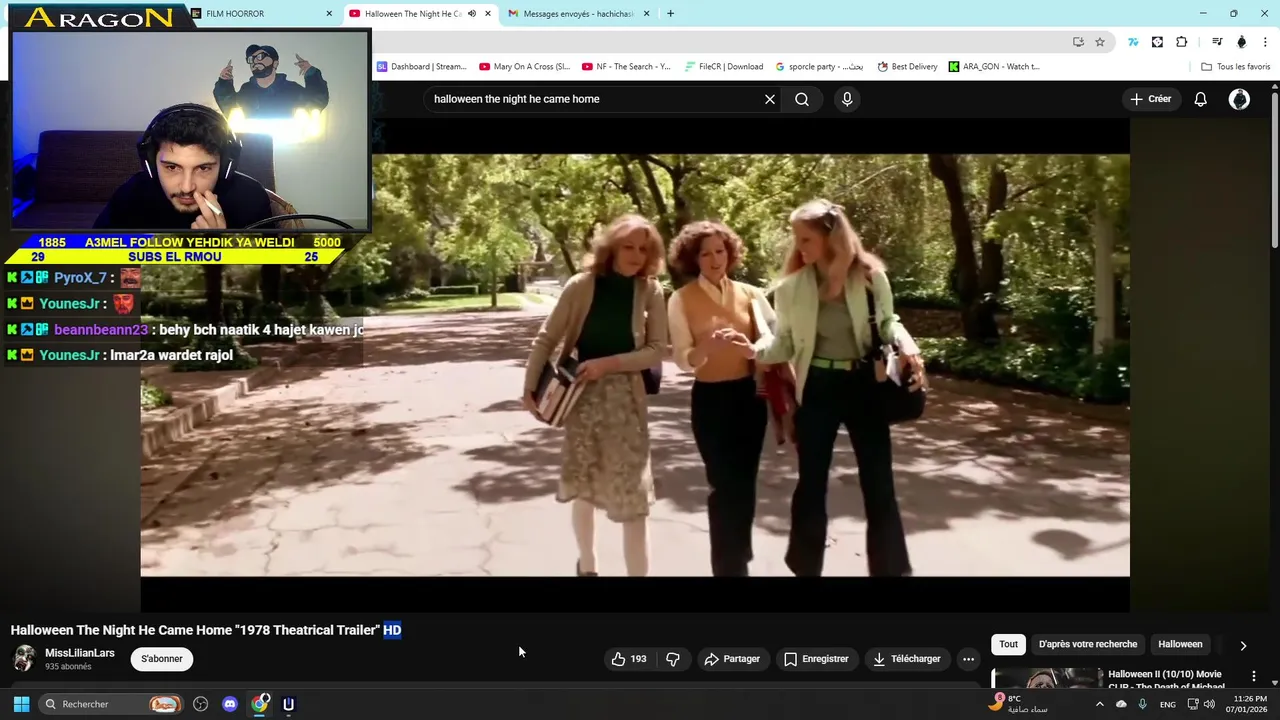Open the MissLilianLars channel name
Screen dimensions: 1280x720
pos(80,653)
